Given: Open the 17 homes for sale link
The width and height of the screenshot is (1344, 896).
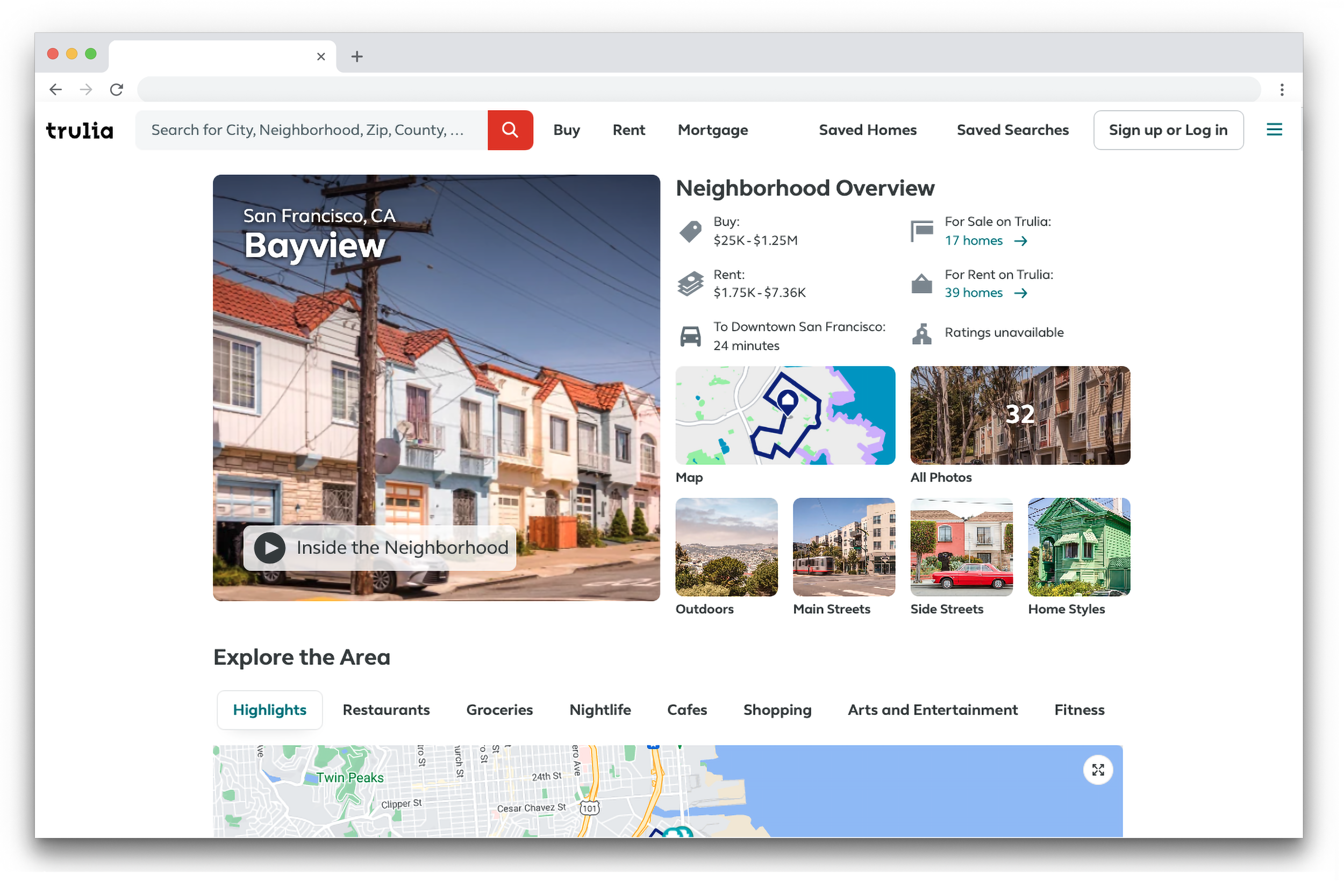Looking at the screenshot, I should pos(973,241).
